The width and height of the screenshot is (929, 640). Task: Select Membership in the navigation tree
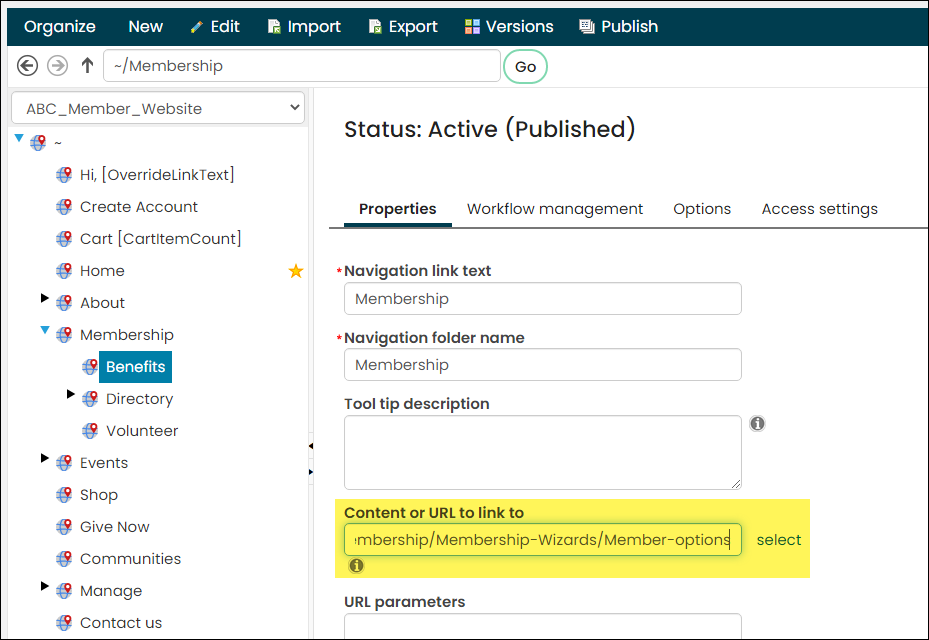click(x=127, y=335)
